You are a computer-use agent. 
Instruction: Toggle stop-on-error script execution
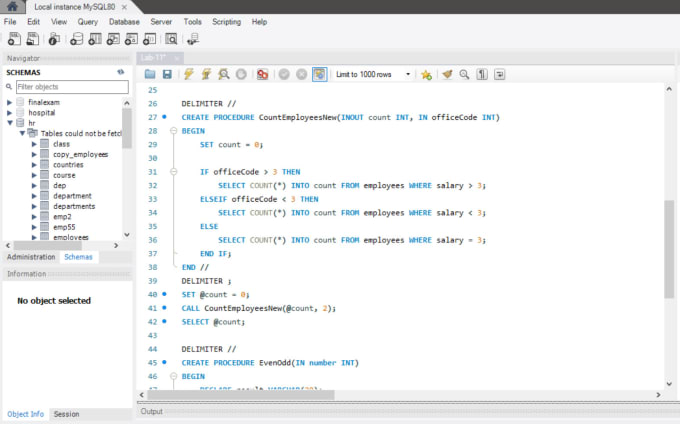[262, 74]
